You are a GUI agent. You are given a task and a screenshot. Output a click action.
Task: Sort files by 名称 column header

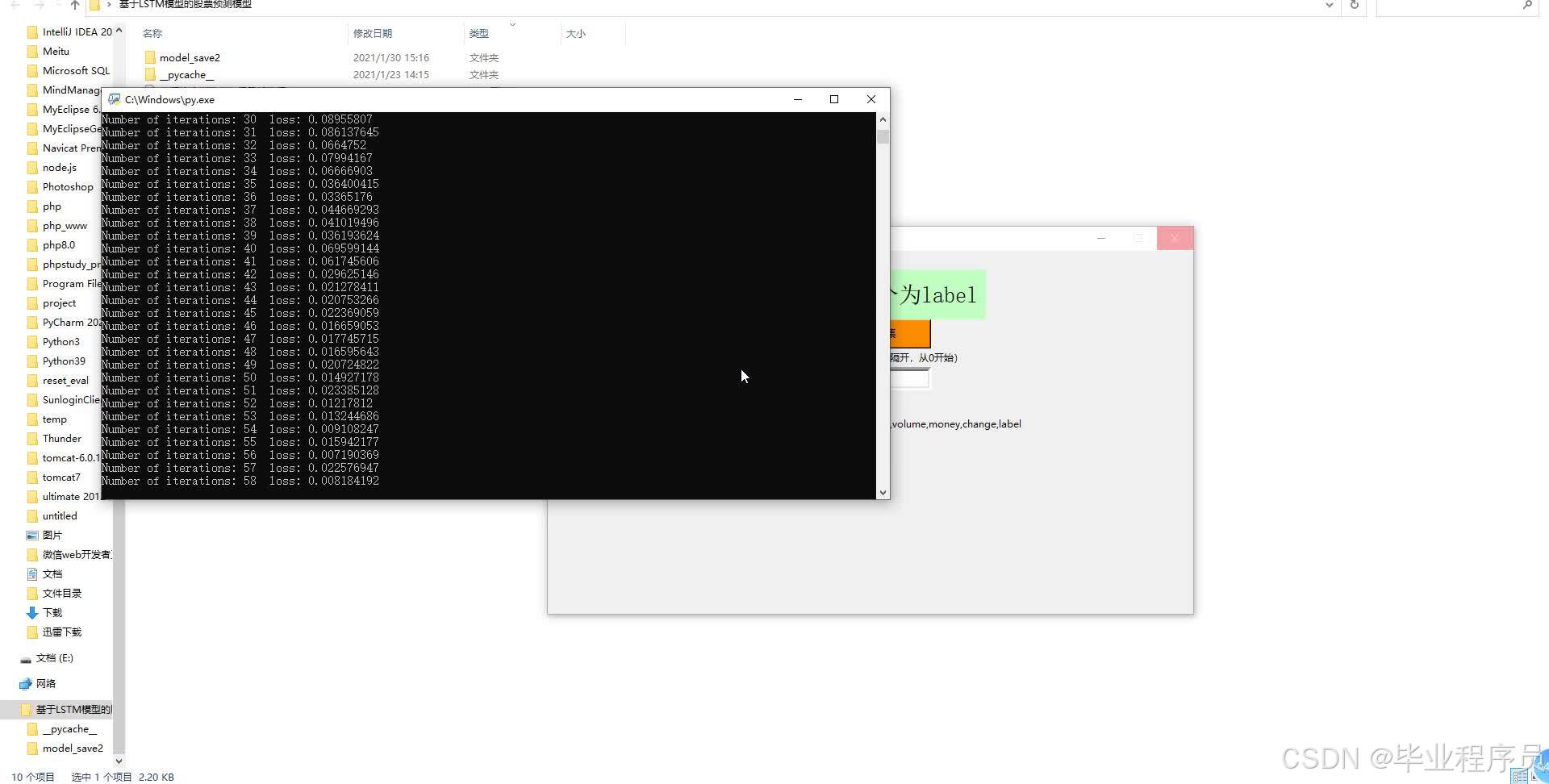coord(152,33)
